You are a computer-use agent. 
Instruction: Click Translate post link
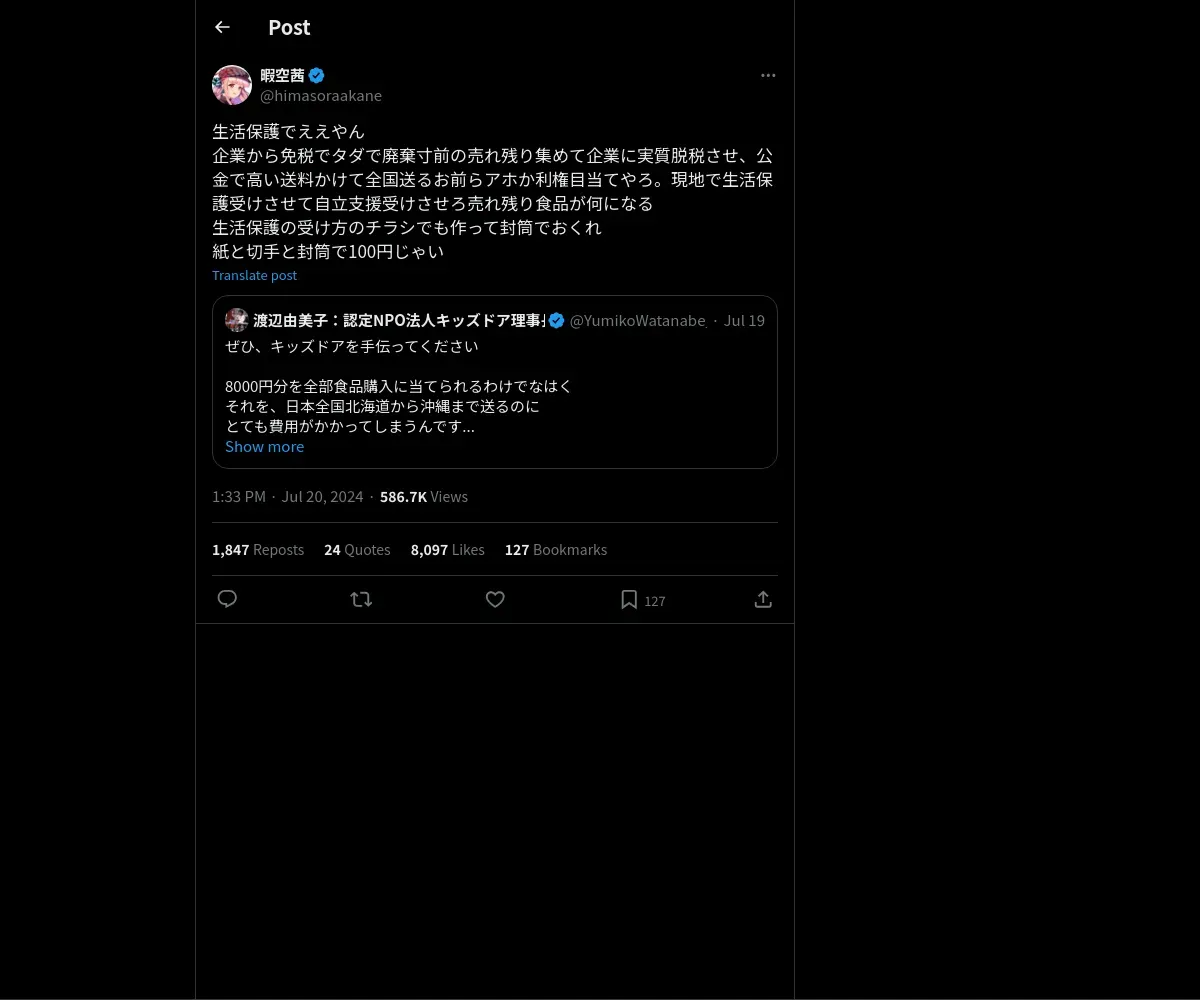click(x=254, y=275)
